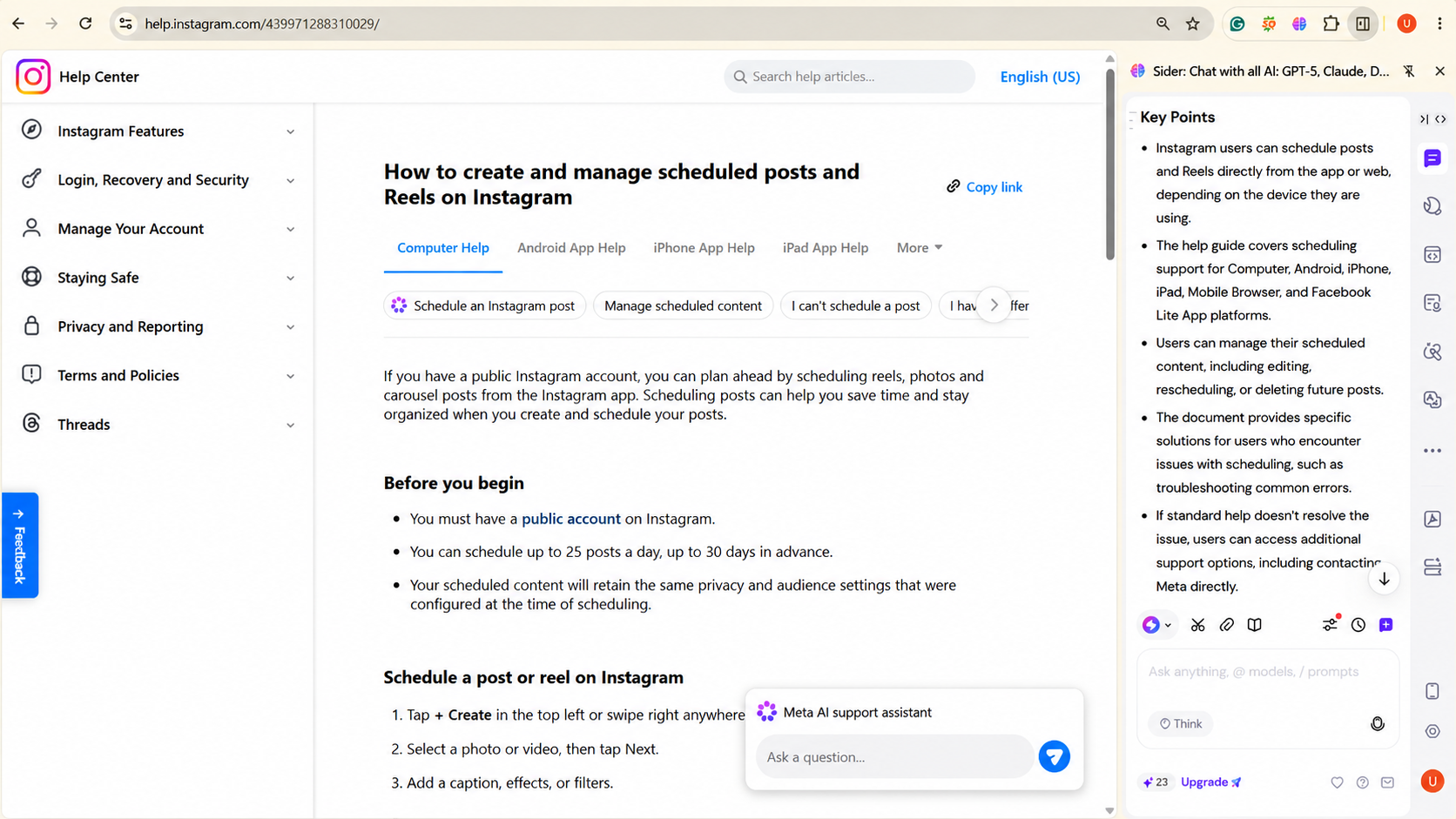Click Upgrade in Sider panel
The width and height of the screenshot is (1456, 819).
pyautogui.click(x=1210, y=782)
